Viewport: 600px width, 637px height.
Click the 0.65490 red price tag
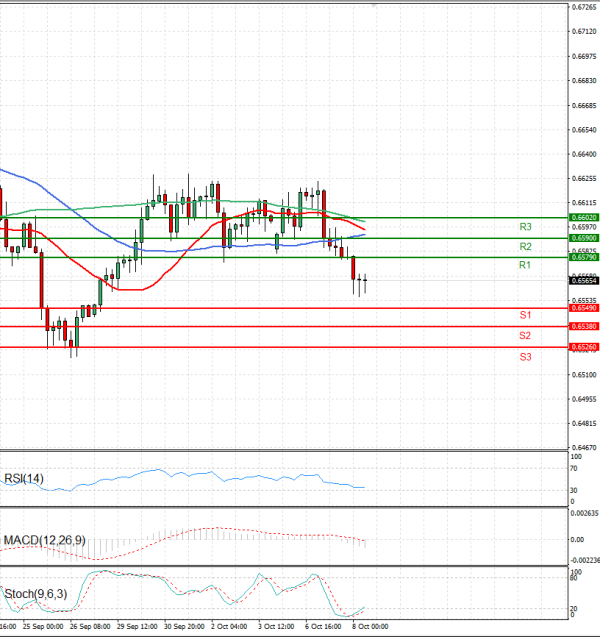coord(584,308)
